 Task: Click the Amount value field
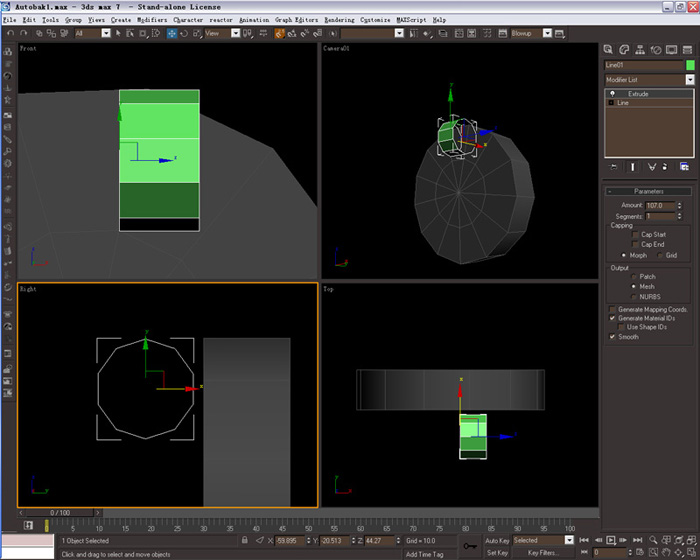(x=660, y=205)
